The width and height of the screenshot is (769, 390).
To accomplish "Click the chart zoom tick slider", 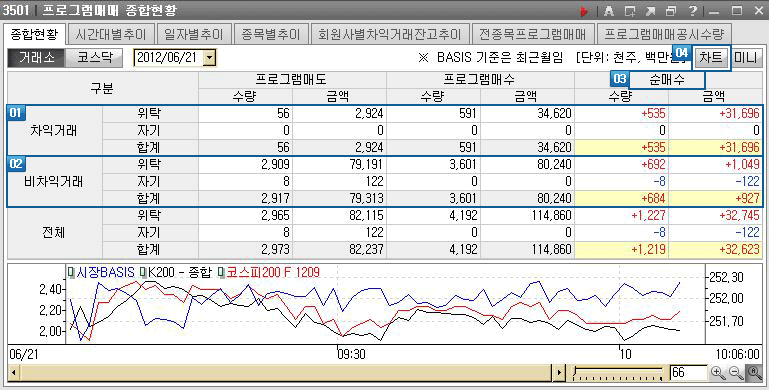I will [618, 373].
